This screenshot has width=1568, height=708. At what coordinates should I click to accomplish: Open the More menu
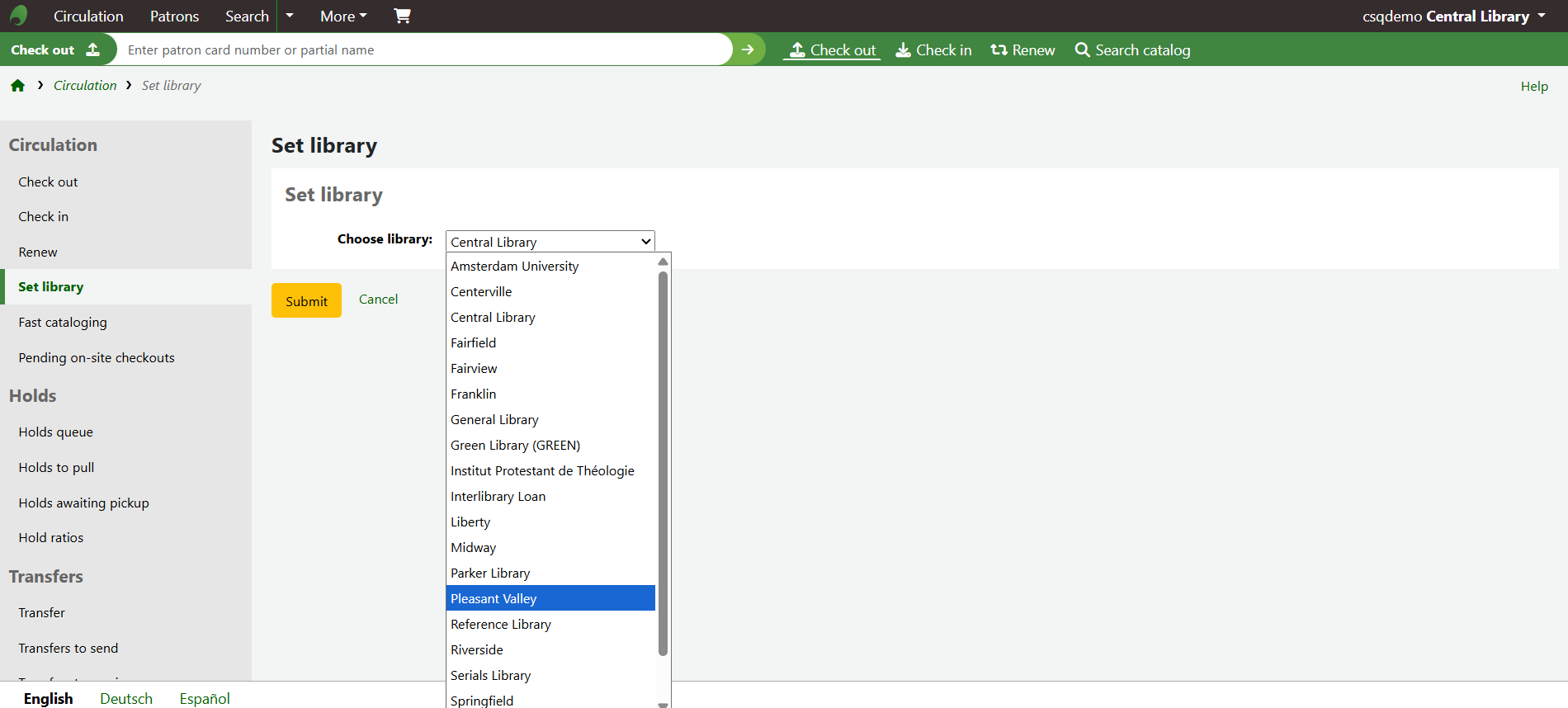[x=343, y=16]
